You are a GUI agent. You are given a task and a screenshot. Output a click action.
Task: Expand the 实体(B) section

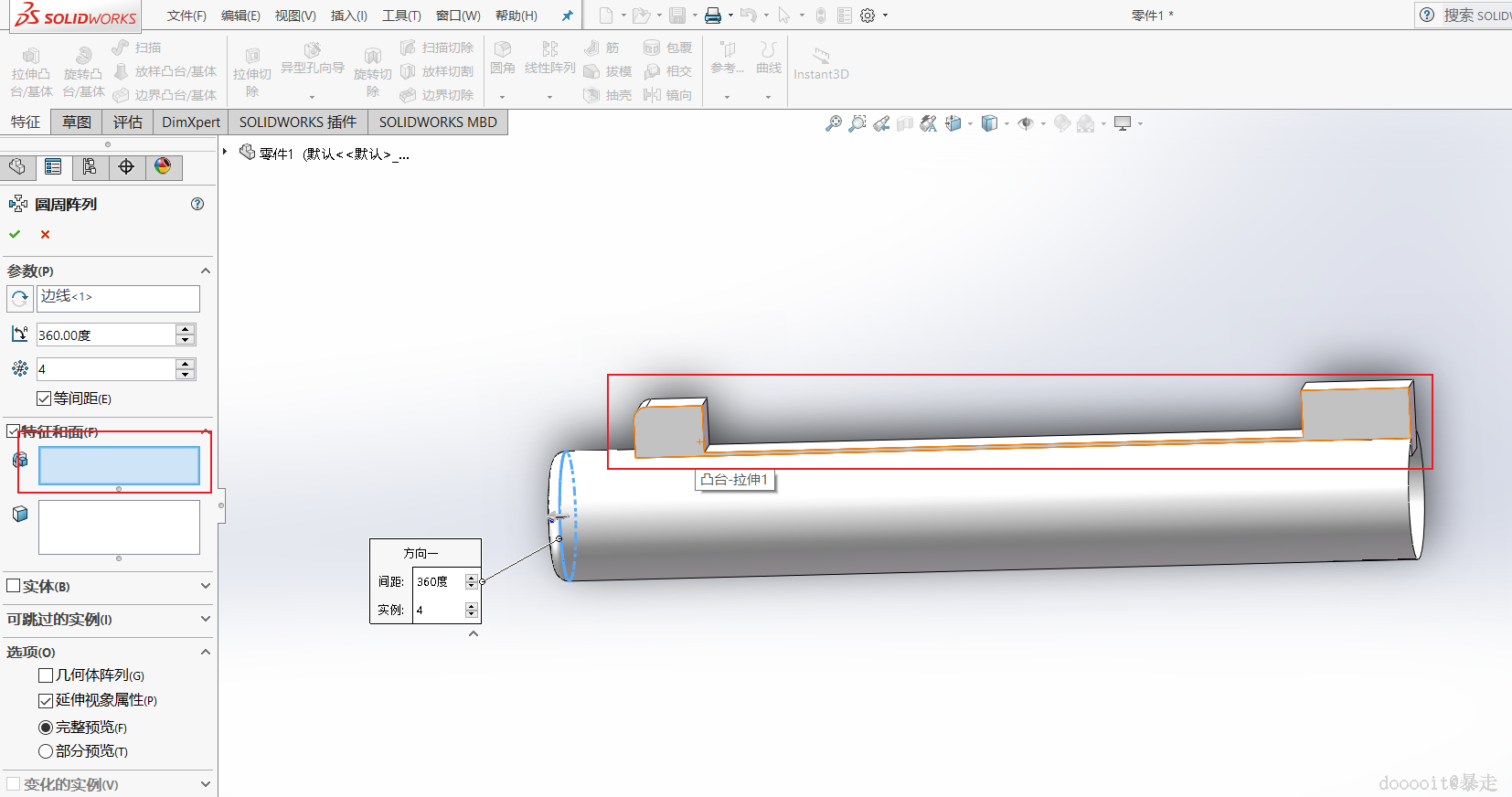[205, 586]
